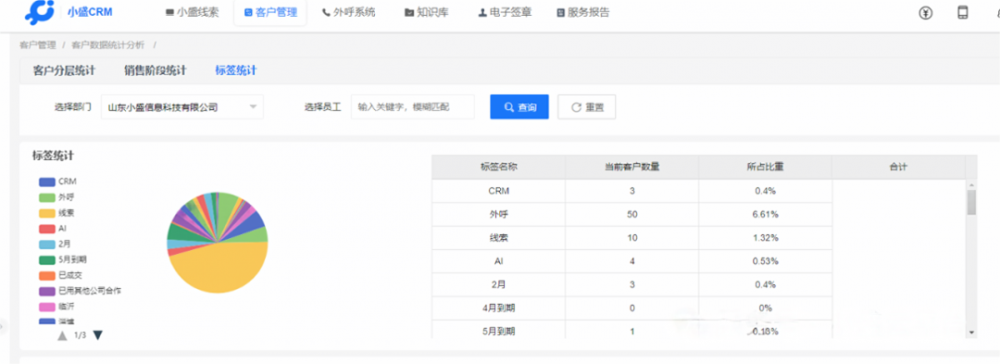Select the 4月到期 cell in the table
The height and width of the screenshot is (364, 1000).
tap(498, 309)
